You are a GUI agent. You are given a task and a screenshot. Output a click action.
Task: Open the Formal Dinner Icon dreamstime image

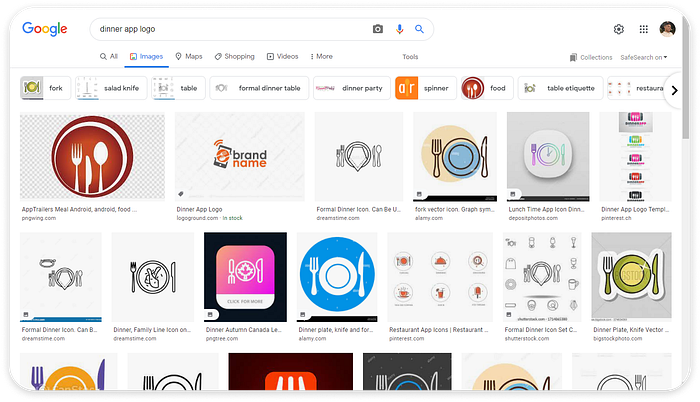(x=359, y=156)
